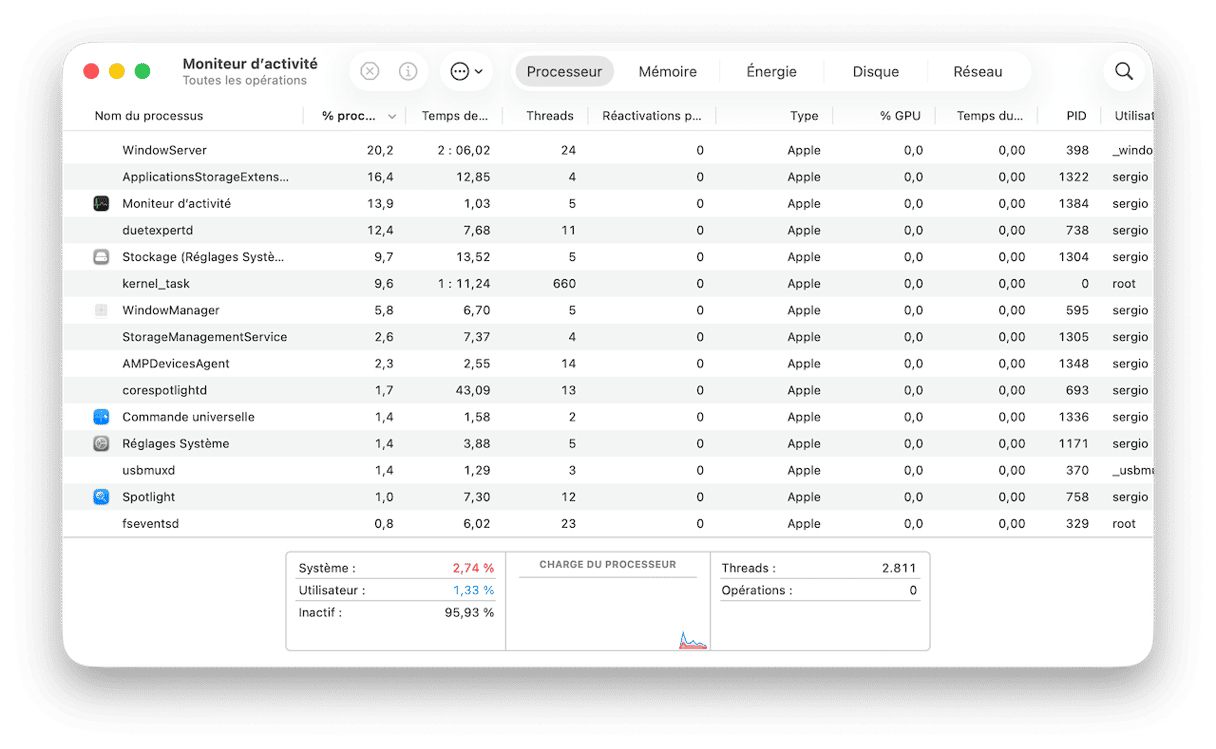
Task: Click the Réglages Système gear icon
Action: [101, 444]
